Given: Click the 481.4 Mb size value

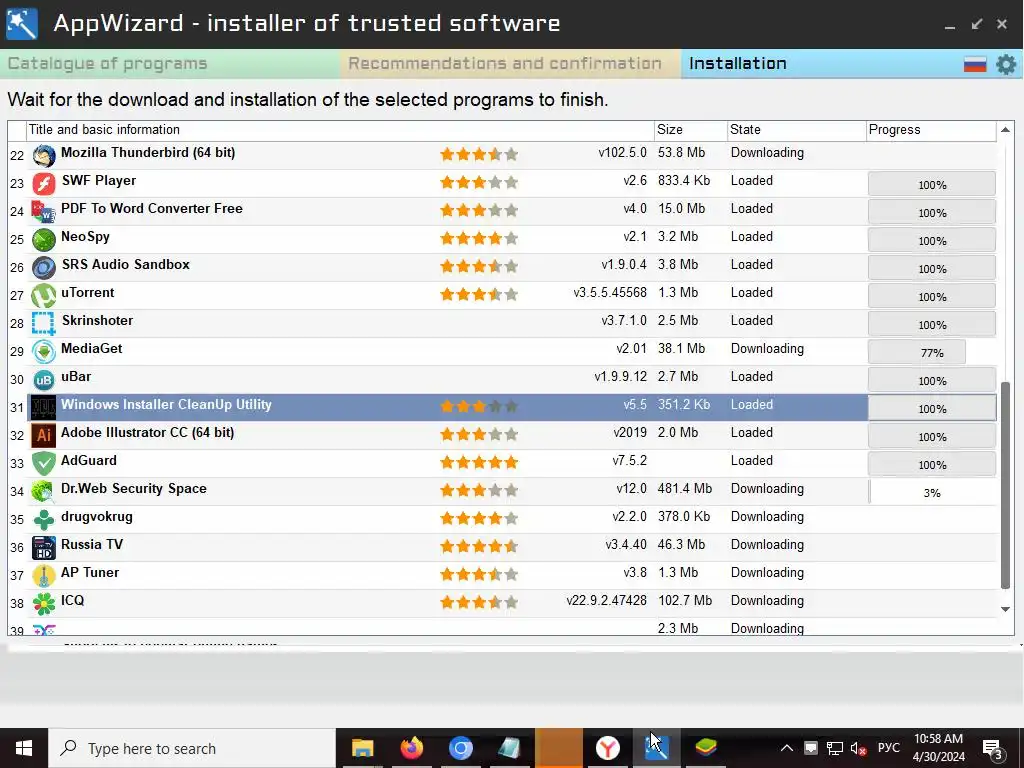Looking at the screenshot, I should tap(685, 488).
